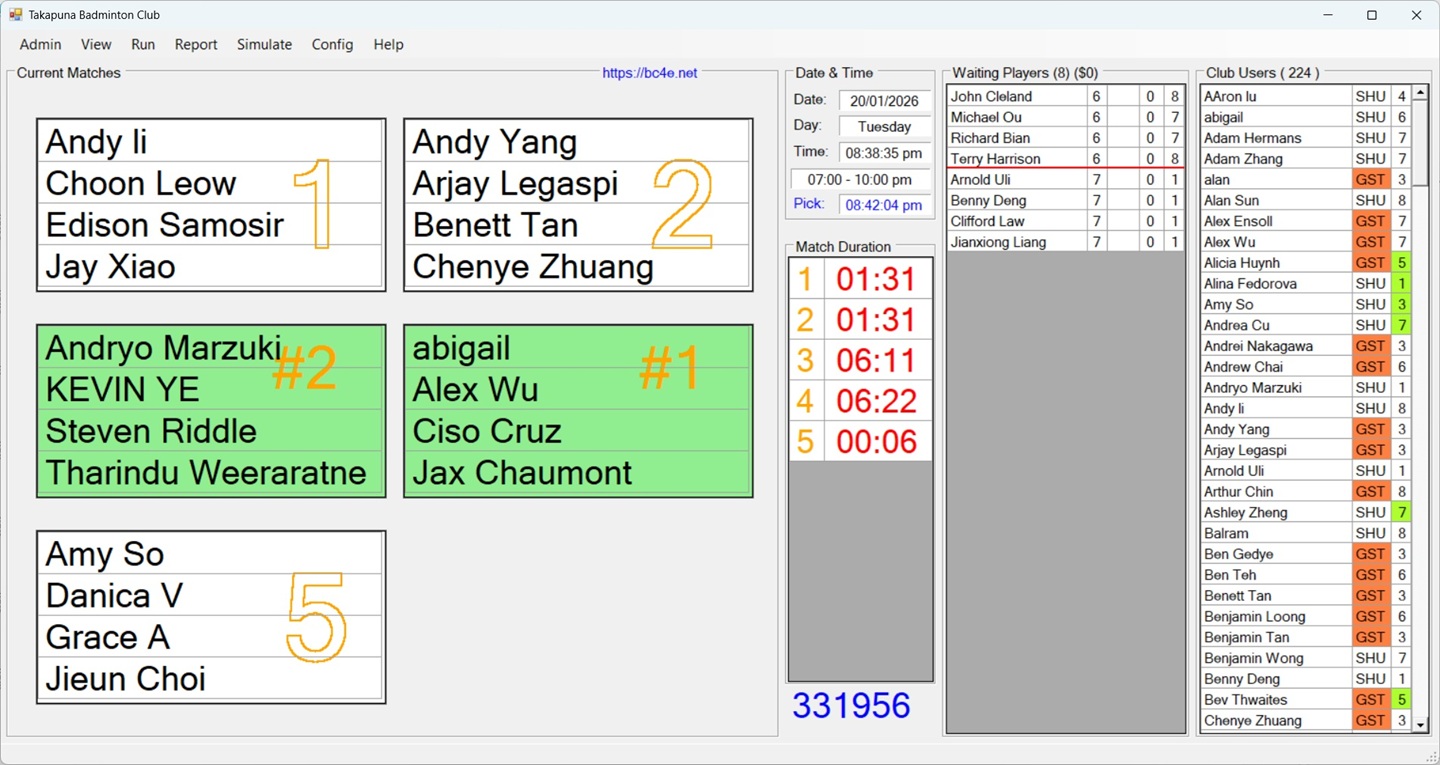The image size is (1440, 765).
Task: Select Terry Harrison in the waiting list
Action: (1015, 159)
